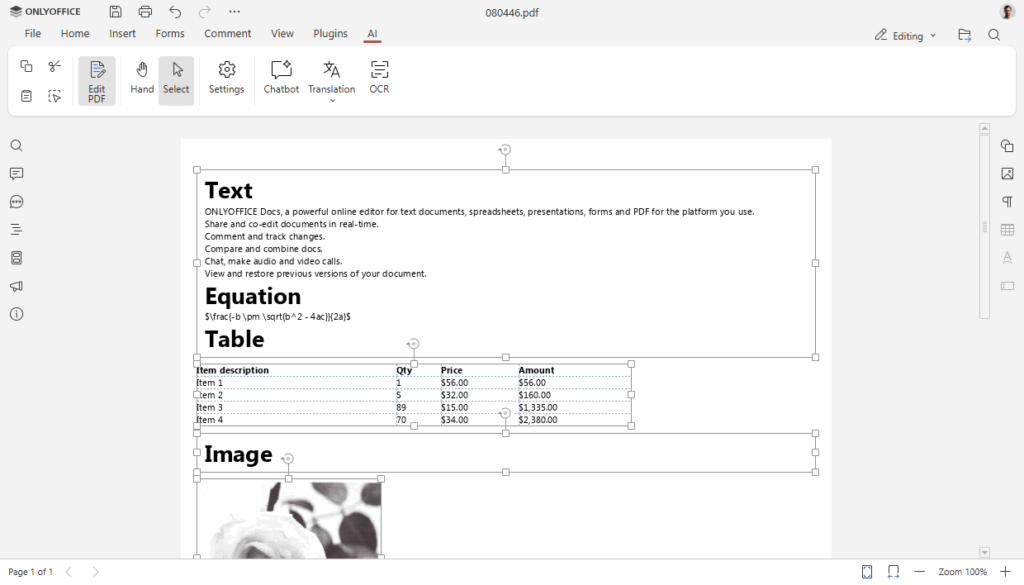
Task: Open the Chatbot AI tool
Action: [280, 78]
